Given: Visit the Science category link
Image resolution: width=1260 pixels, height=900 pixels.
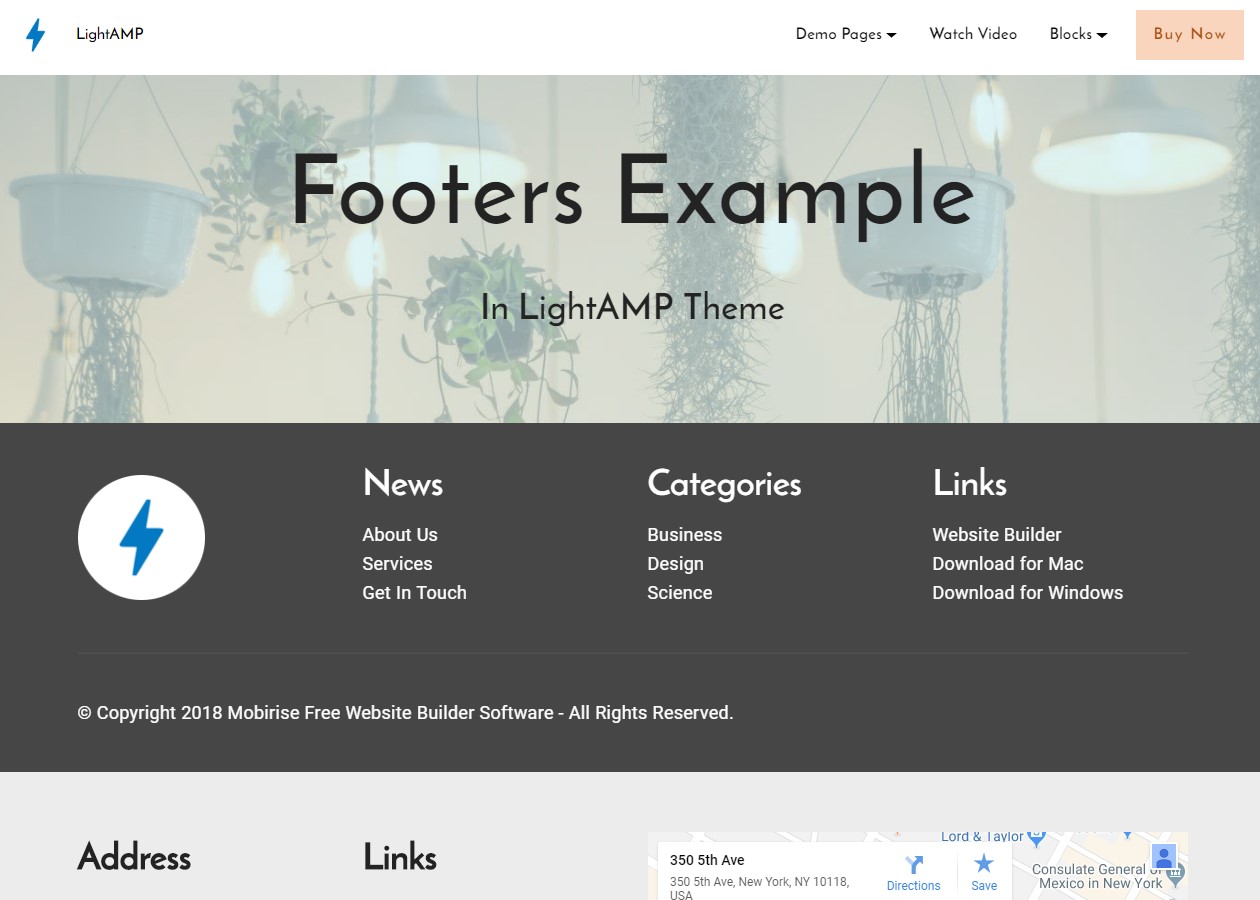Looking at the screenshot, I should point(679,593).
